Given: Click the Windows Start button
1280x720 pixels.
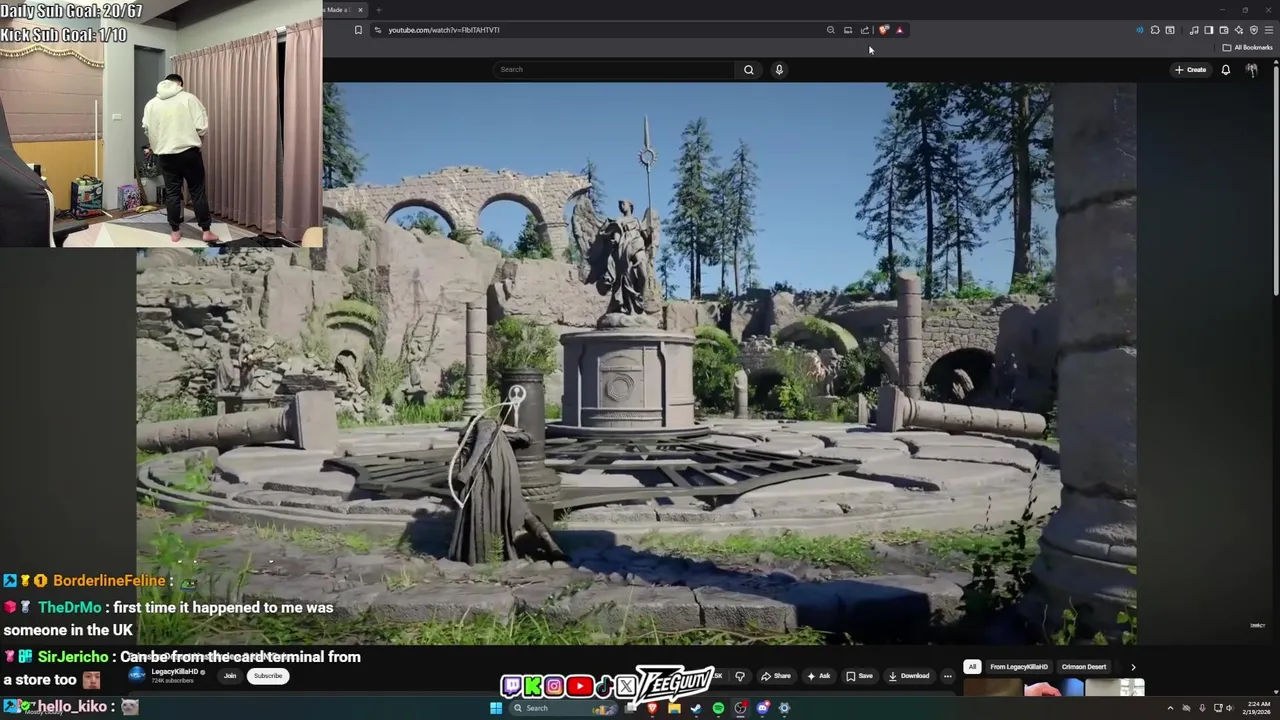Looking at the screenshot, I should click(x=496, y=708).
